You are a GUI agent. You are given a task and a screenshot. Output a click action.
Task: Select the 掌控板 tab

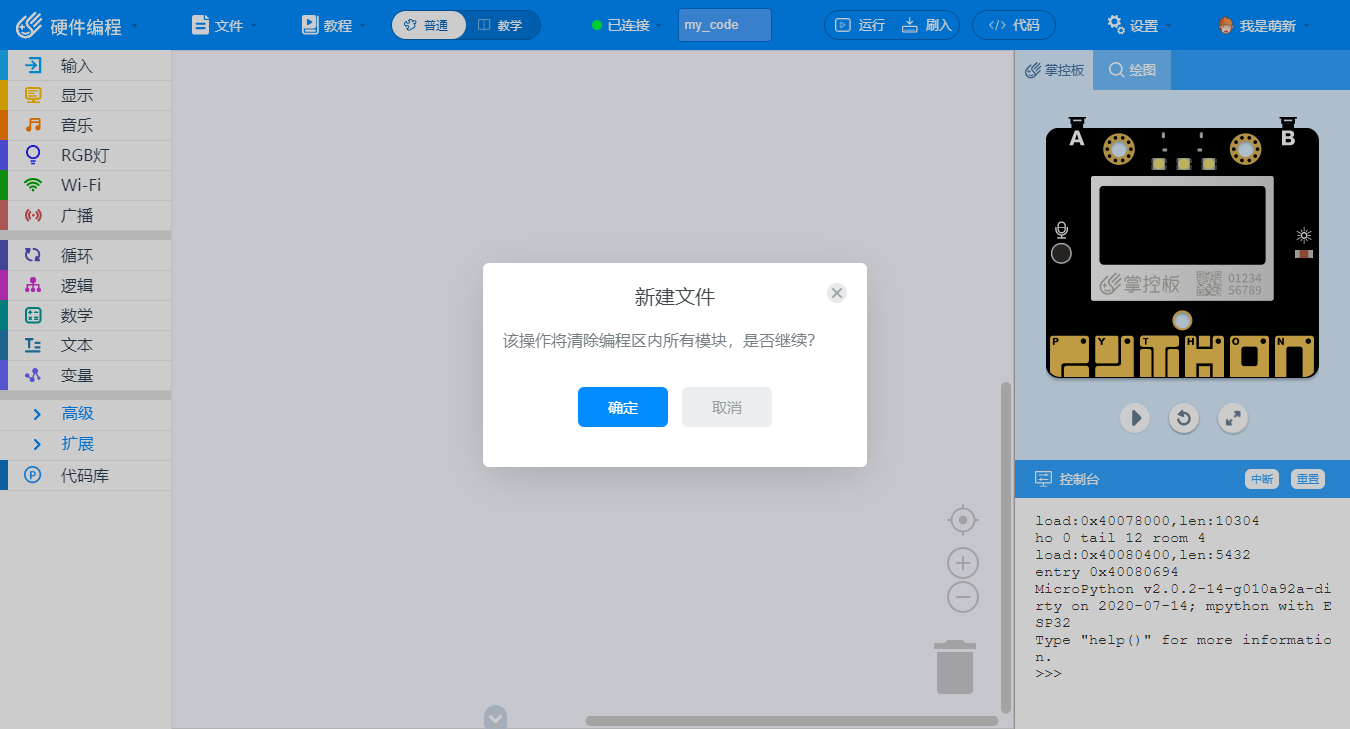(x=1055, y=70)
